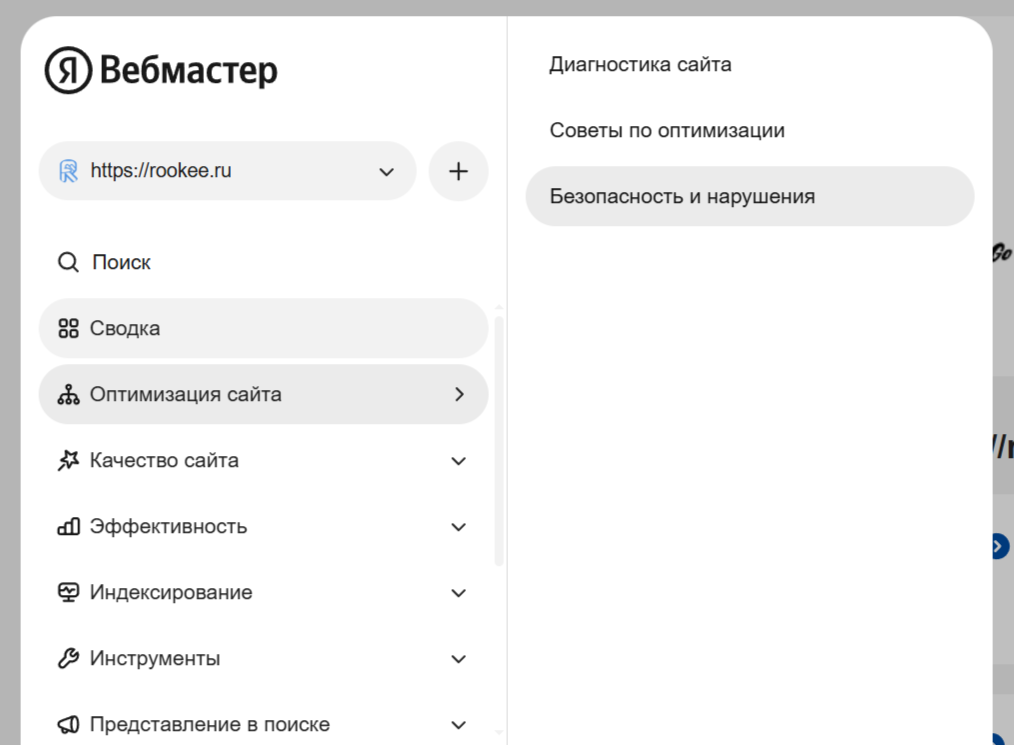Expand the Эффективность section chevron
The width and height of the screenshot is (1014, 745).
coord(459,527)
